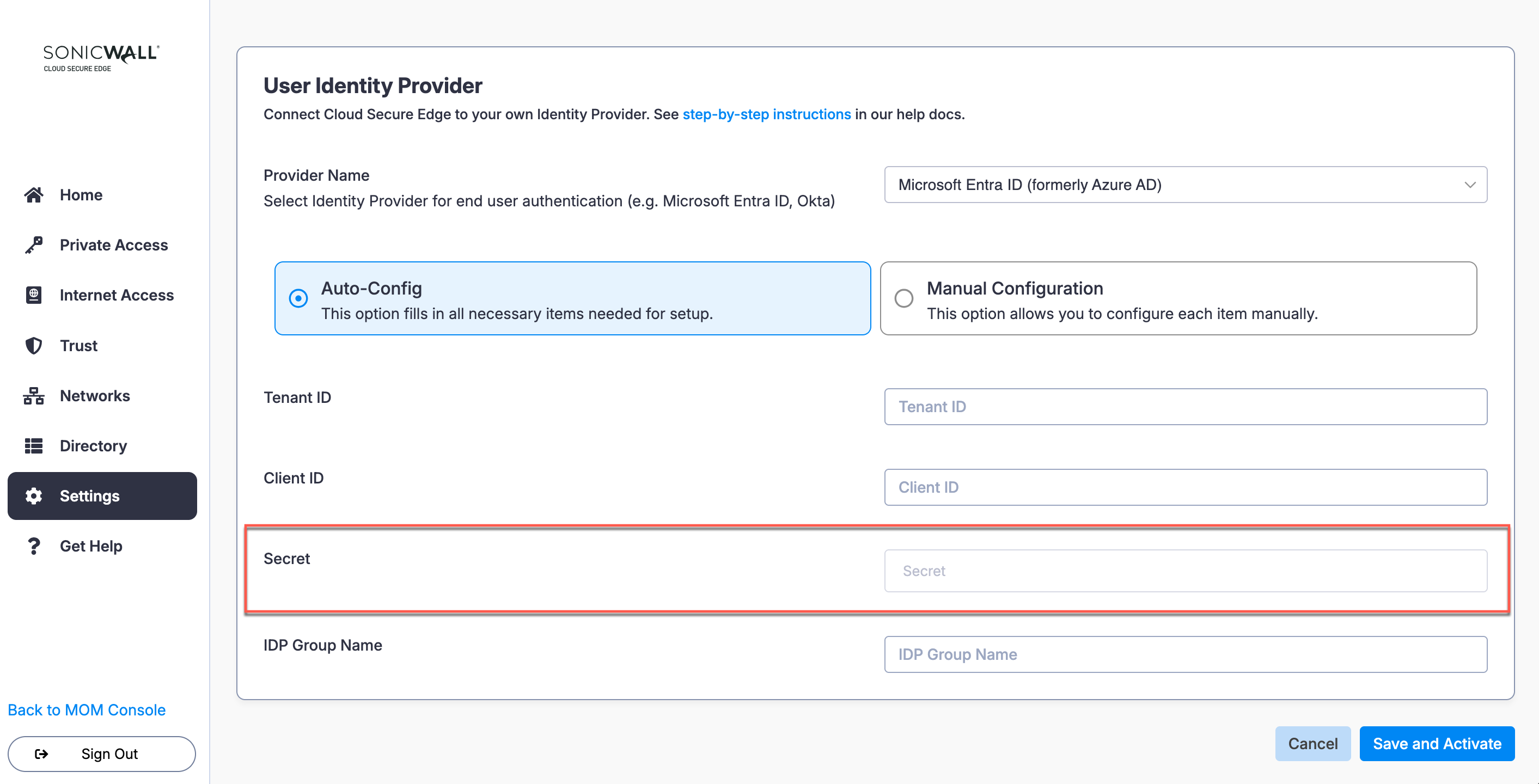Click the Directory list icon
The width and height of the screenshot is (1539, 784).
pos(33,446)
